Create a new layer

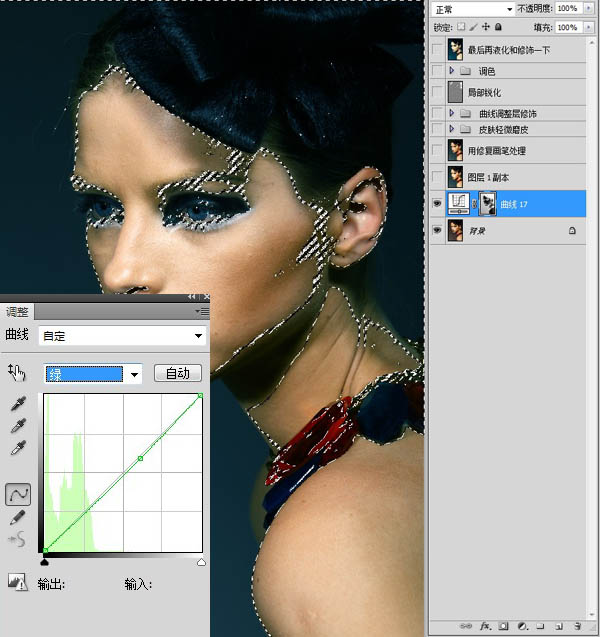click(559, 626)
